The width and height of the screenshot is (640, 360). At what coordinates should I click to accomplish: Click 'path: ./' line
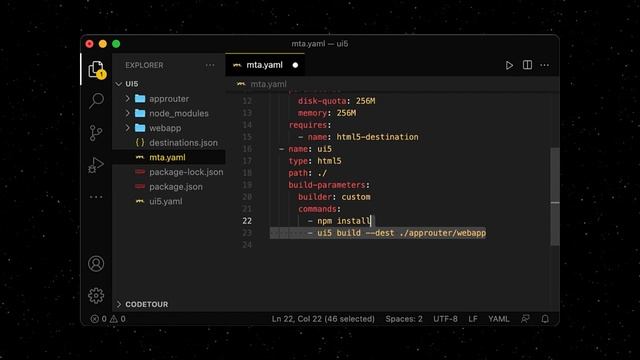tap(308, 173)
